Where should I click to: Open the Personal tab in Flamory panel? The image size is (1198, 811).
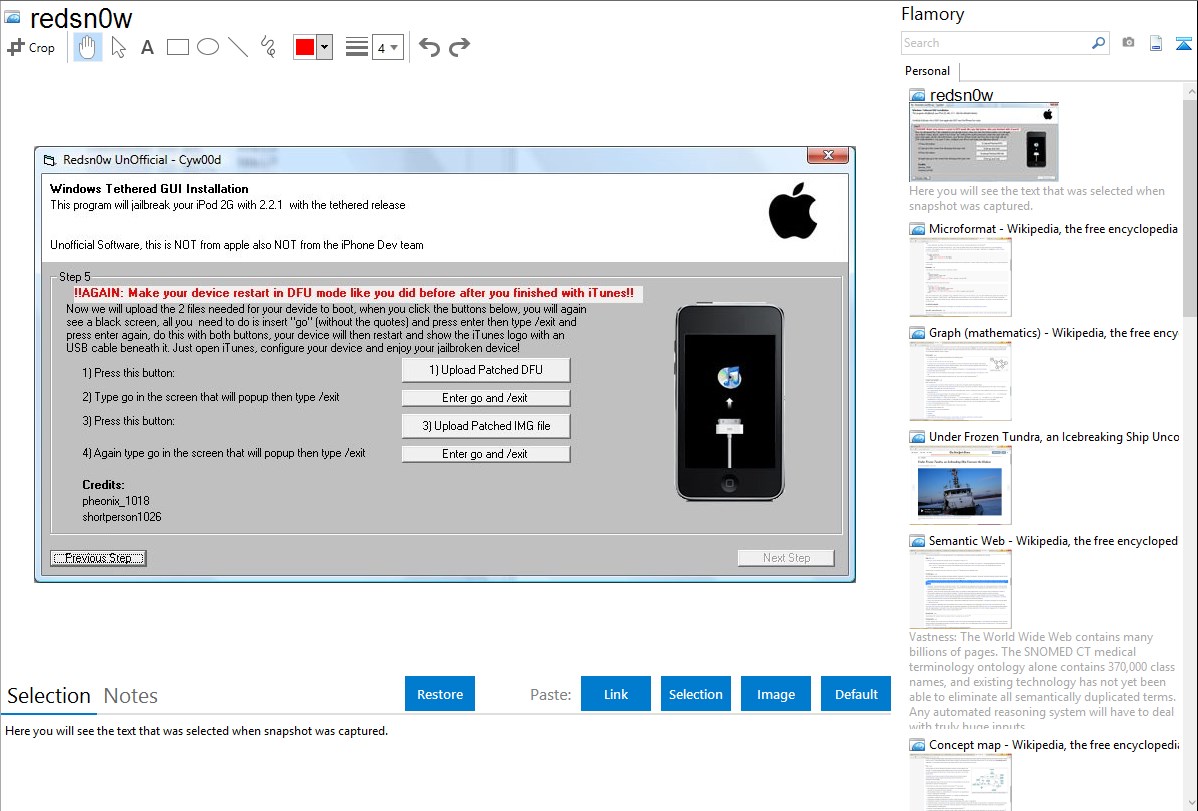(927, 71)
